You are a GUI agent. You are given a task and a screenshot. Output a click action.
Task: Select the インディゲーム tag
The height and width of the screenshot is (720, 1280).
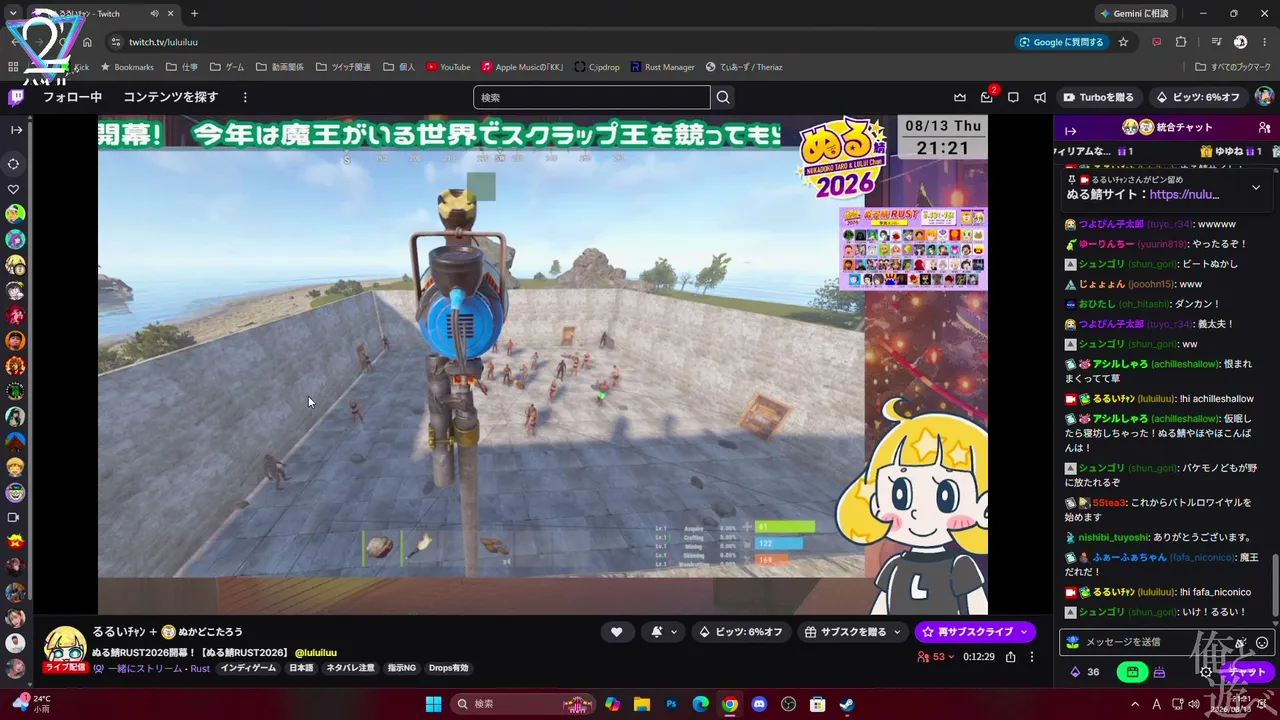point(248,668)
